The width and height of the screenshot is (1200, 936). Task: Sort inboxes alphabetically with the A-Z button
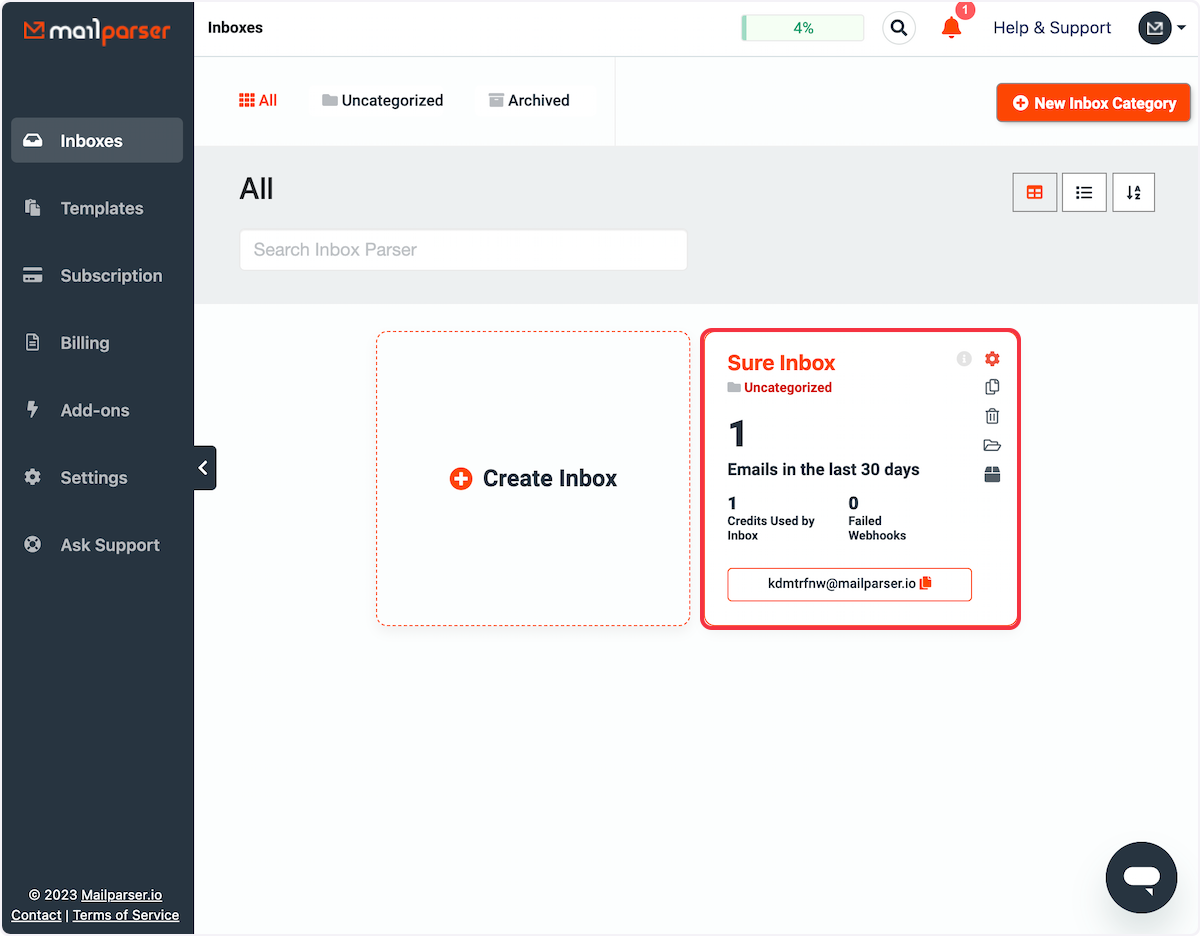click(1133, 192)
